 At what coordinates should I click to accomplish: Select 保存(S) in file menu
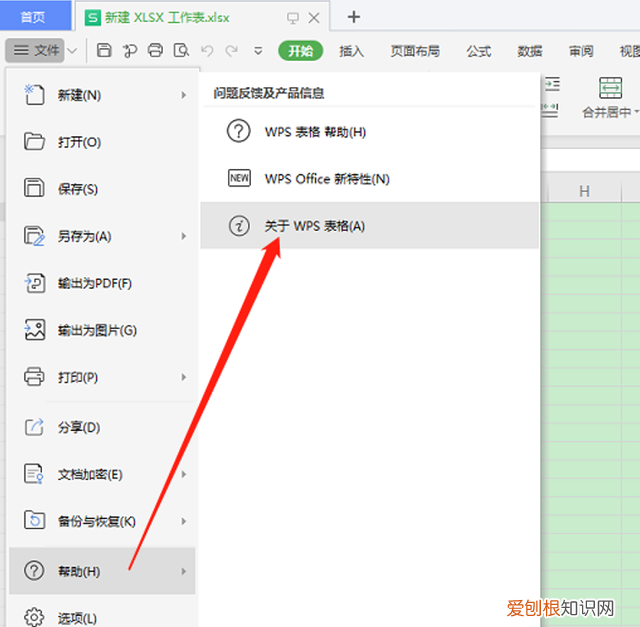click(102, 189)
